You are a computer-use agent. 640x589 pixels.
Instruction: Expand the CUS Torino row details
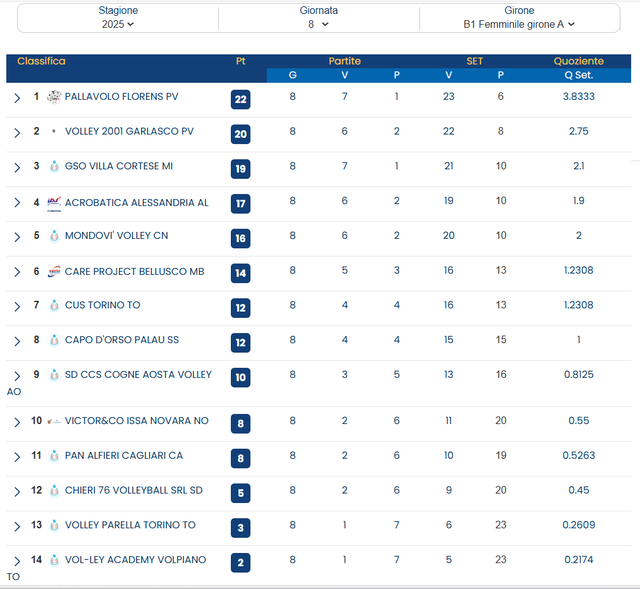[x=17, y=306]
